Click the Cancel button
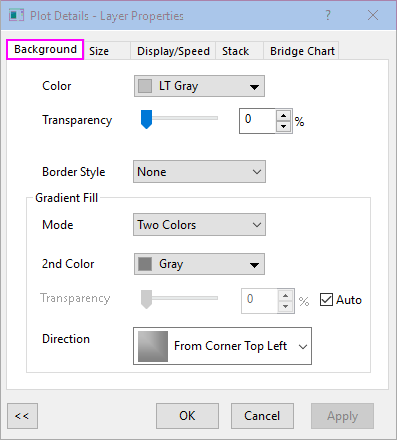The image size is (397, 440). click(262, 416)
